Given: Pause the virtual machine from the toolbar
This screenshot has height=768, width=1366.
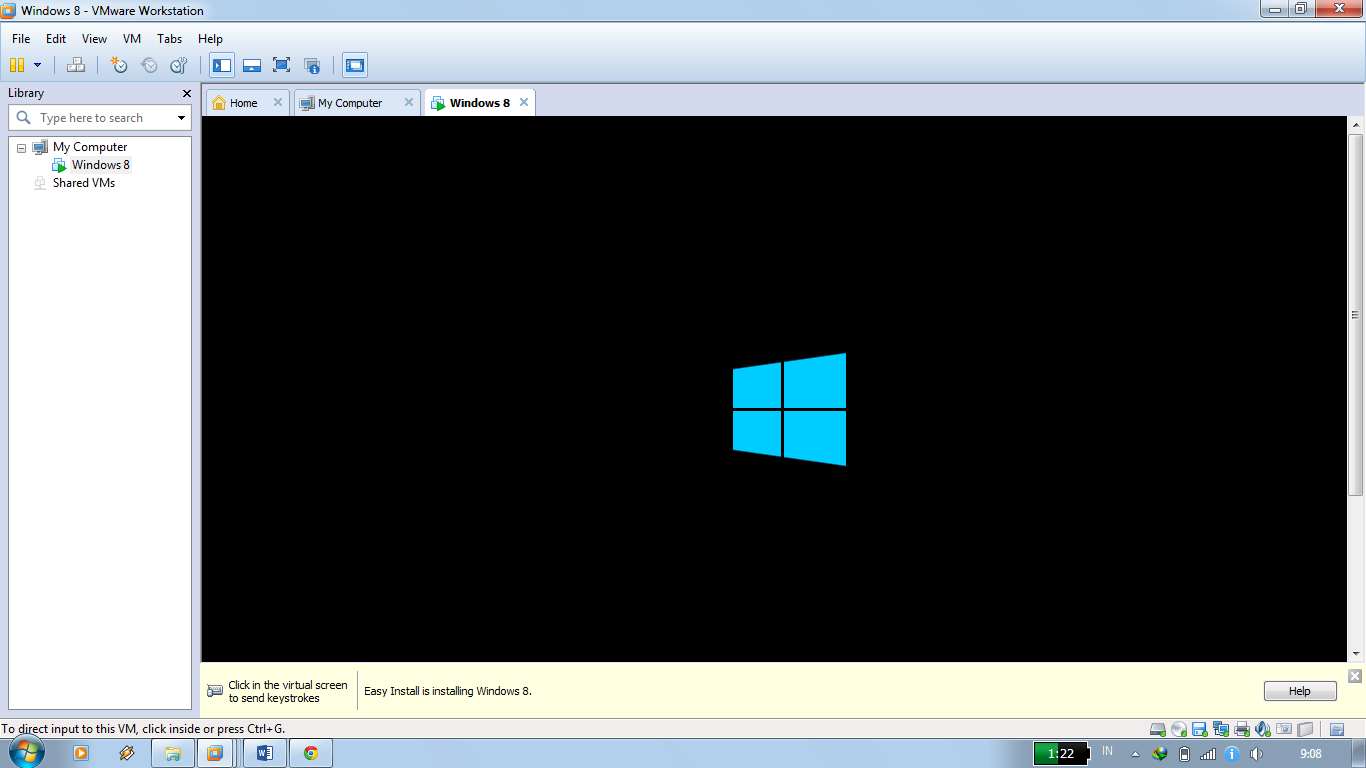Looking at the screenshot, I should [17, 65].
